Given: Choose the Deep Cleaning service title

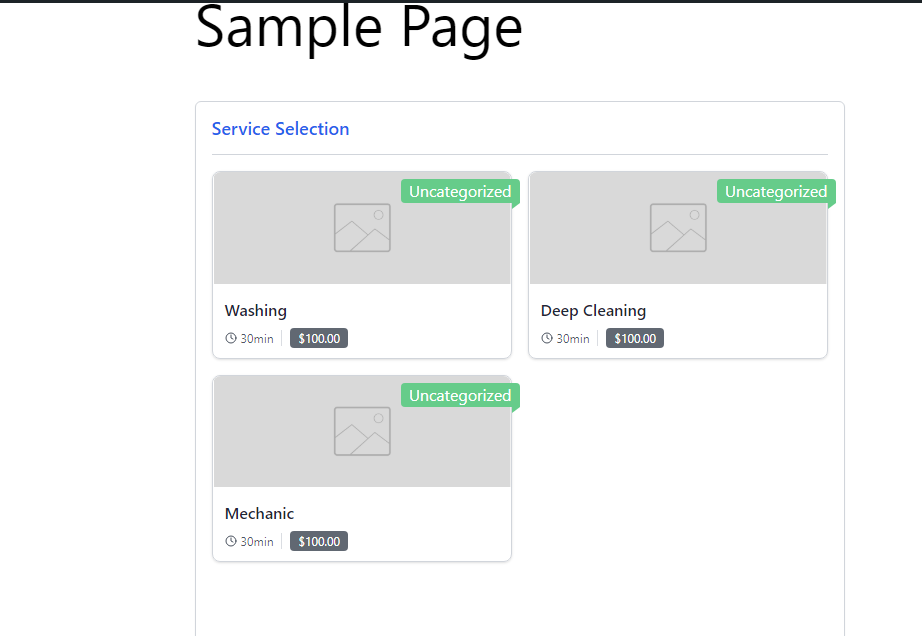Looking at the screenshot, I should point(593,310).
